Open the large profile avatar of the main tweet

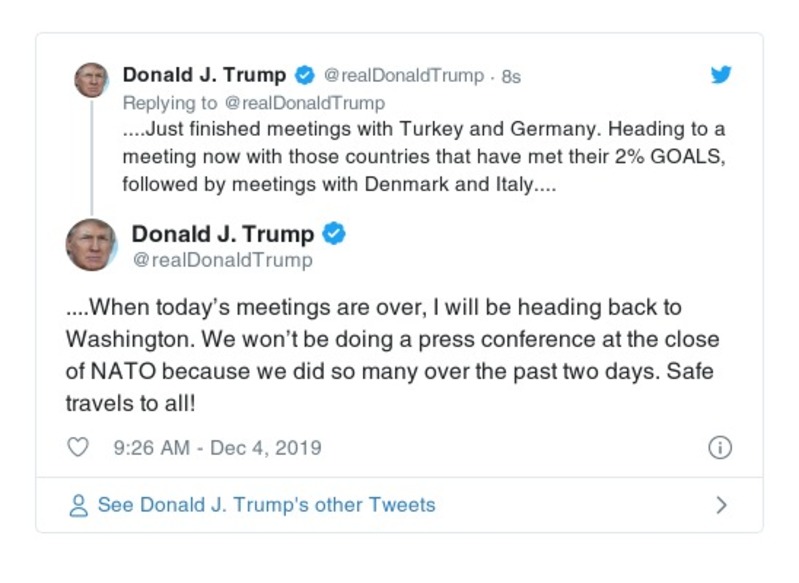point(91,244)
